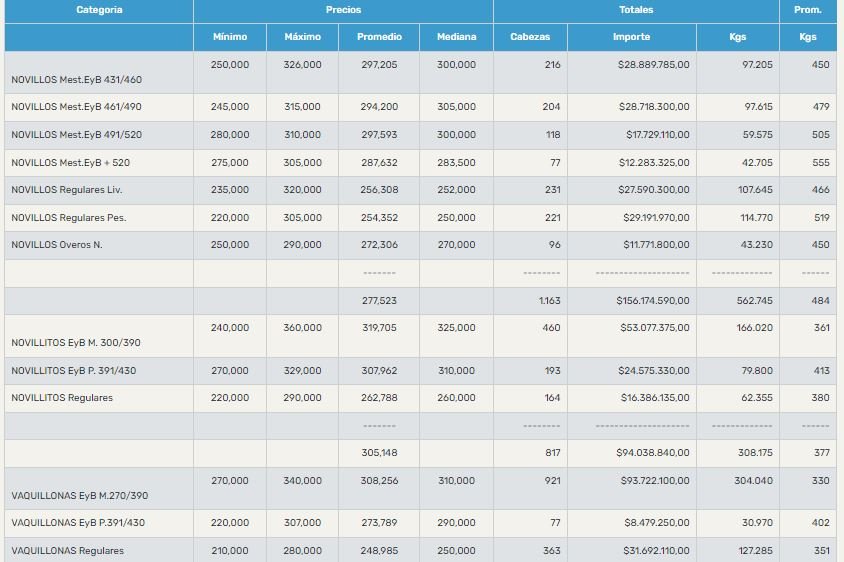Click the Importe column header
The width and height of the screenshot is (844, 562).
631,37
